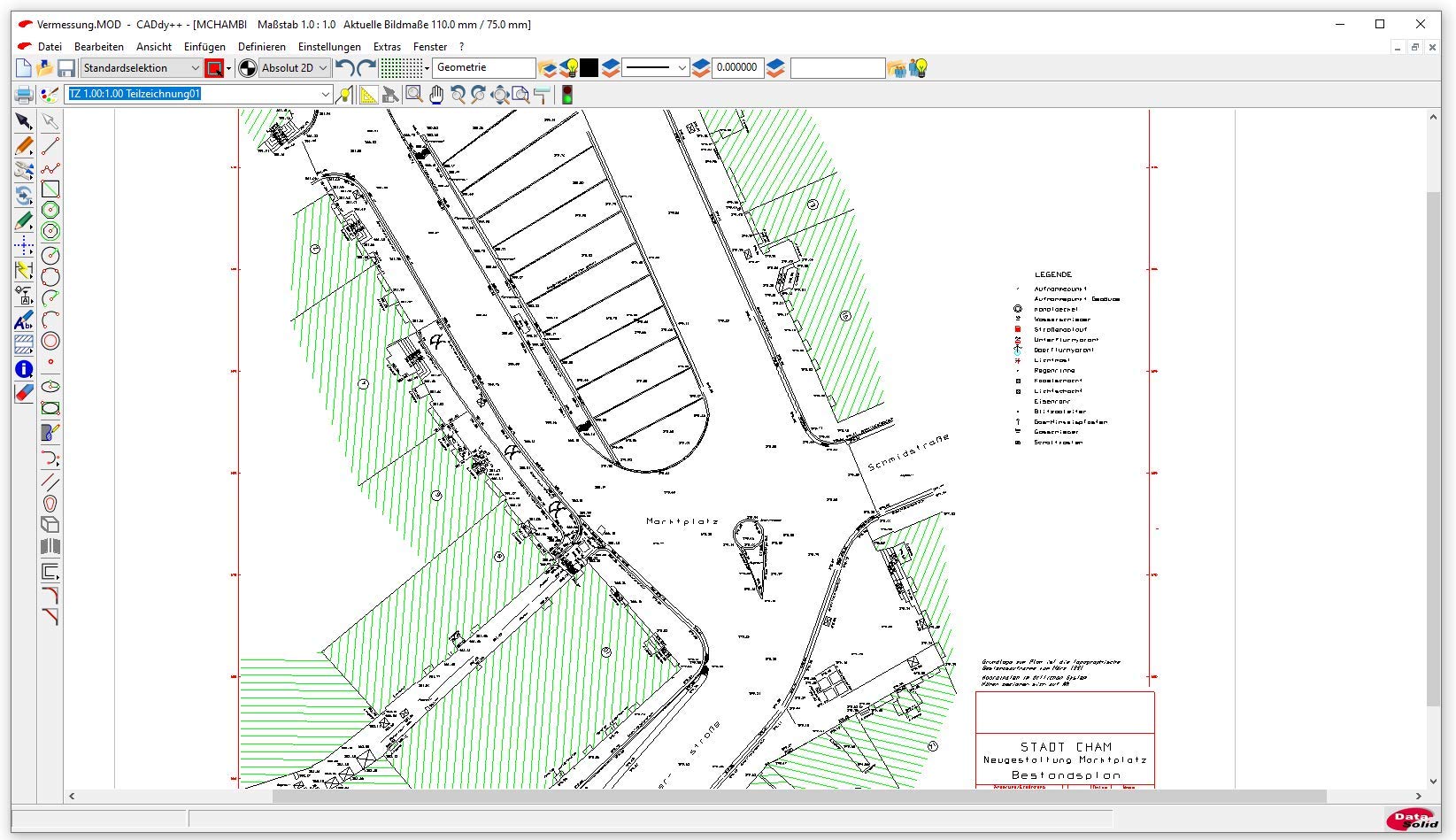Image resolution: width=1456 pixels, height=840 pixels.
Task: Select the black arrow selection tool
Action: pos(24,122)
